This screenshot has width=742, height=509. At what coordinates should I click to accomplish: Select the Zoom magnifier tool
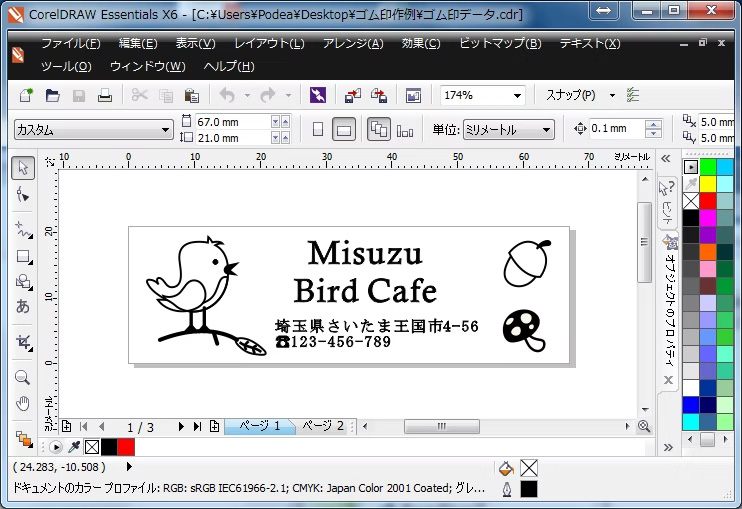[23, 377]
